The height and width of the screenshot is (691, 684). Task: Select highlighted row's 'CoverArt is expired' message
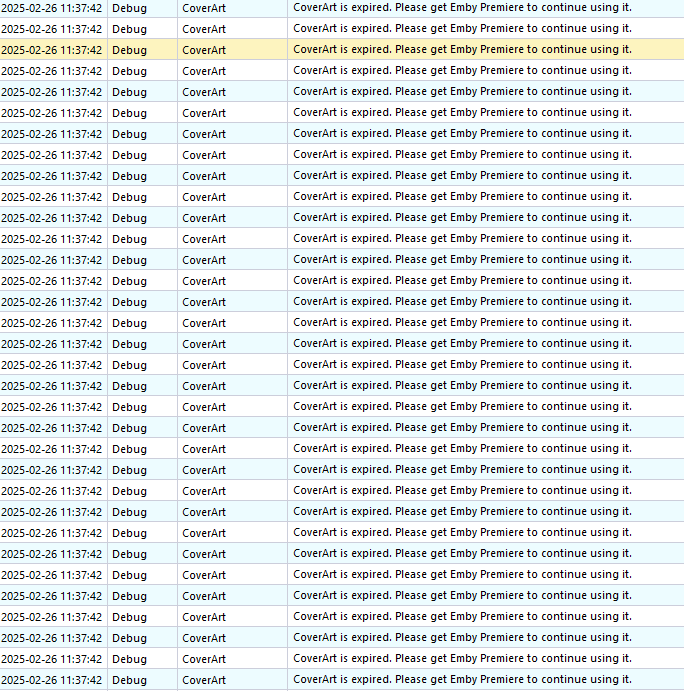pyautogui.click(x=462, y=49)
